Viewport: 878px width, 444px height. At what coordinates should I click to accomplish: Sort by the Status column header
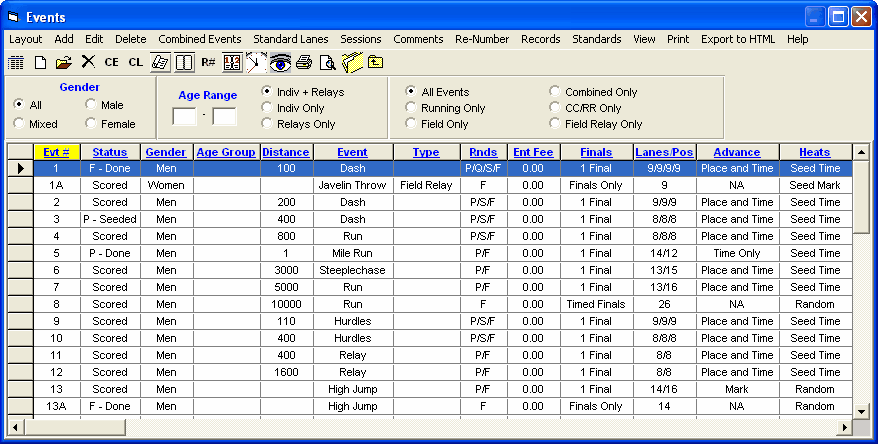[110, 152]
